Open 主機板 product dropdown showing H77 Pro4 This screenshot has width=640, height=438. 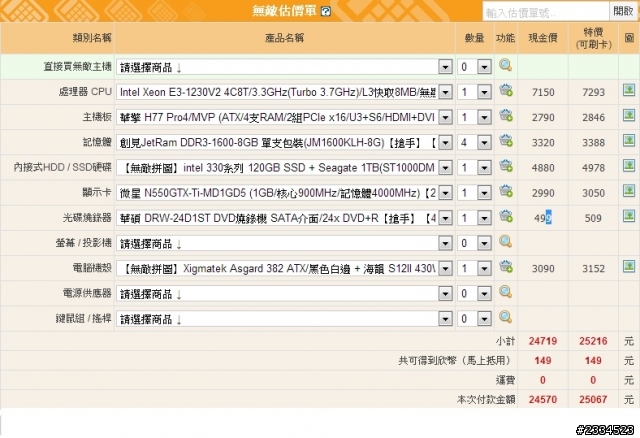pos(284,118)
